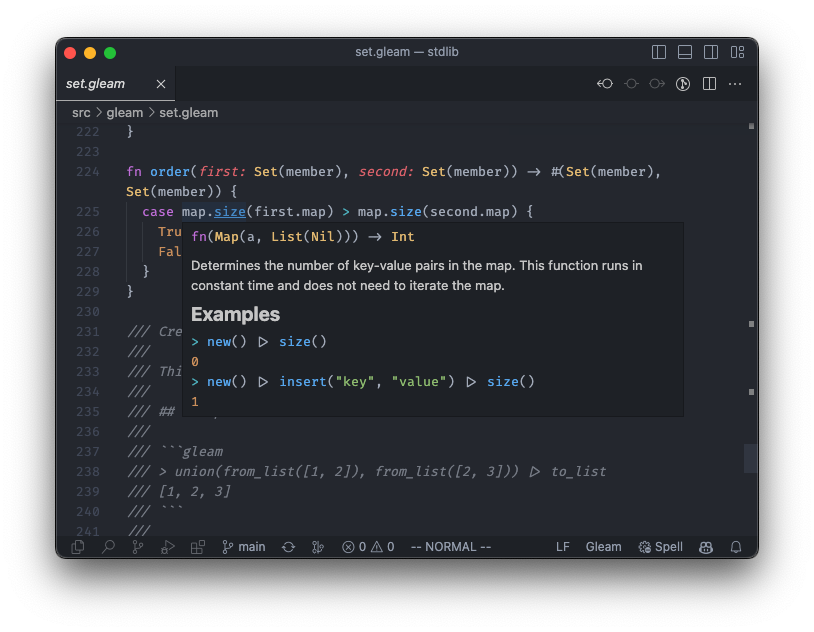814x632 pixels.
Task: Open the customize layout icon
Action: click(x=737, y=52)
